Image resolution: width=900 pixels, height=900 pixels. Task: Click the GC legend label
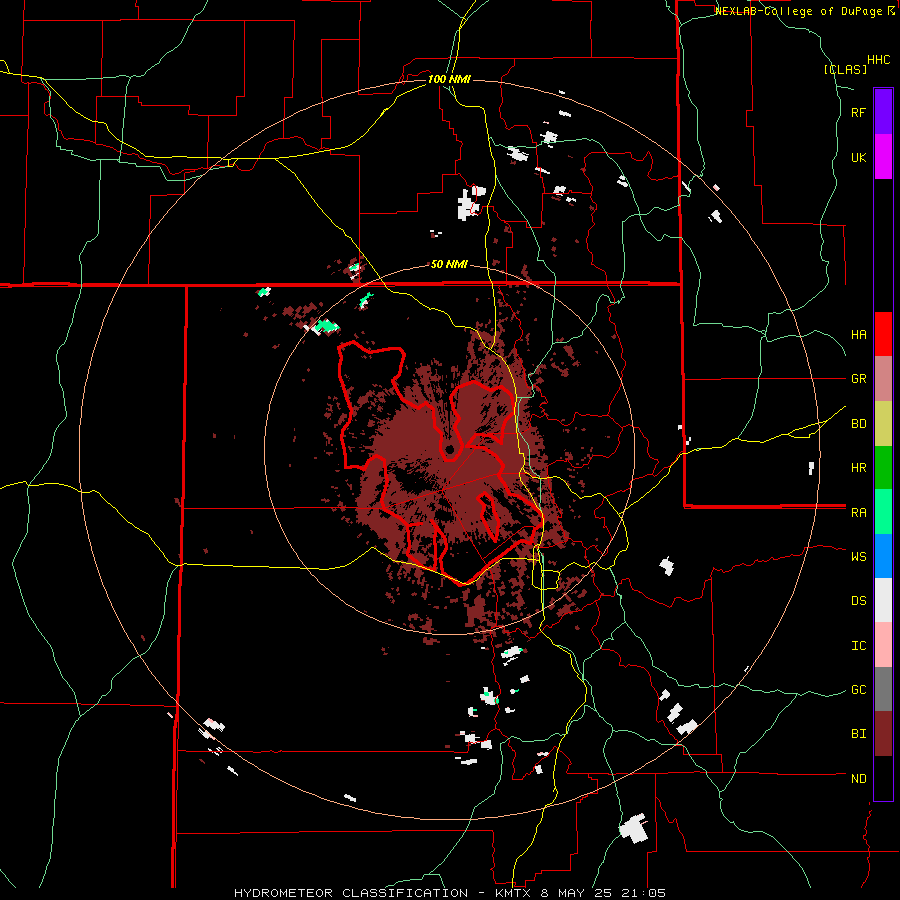(858, 690)
